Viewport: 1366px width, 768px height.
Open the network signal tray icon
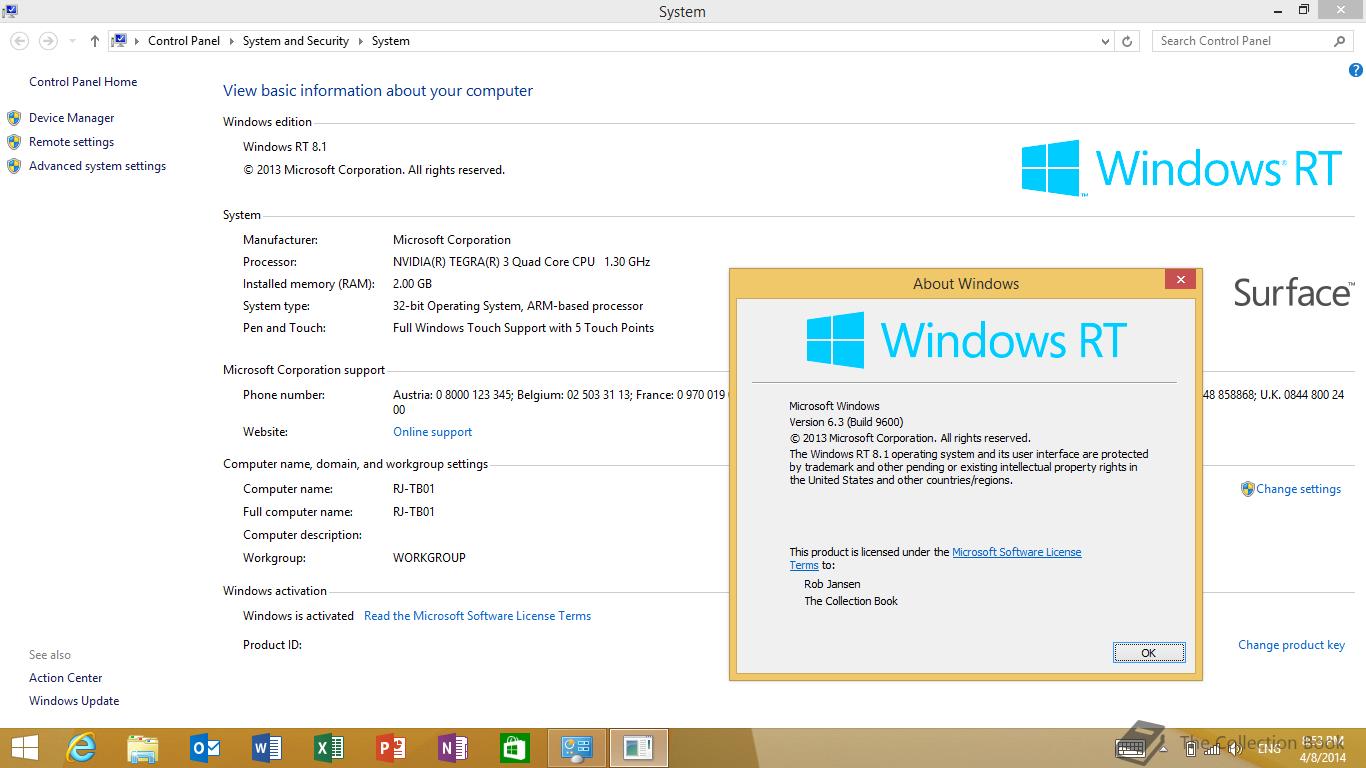1212,749
